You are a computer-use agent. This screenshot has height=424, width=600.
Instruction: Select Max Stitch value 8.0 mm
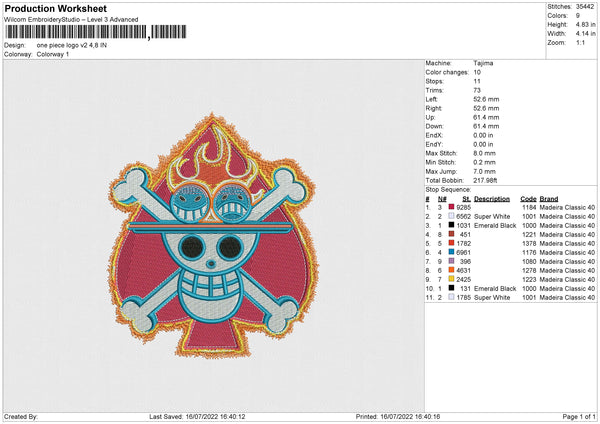[x=484, y=153]
